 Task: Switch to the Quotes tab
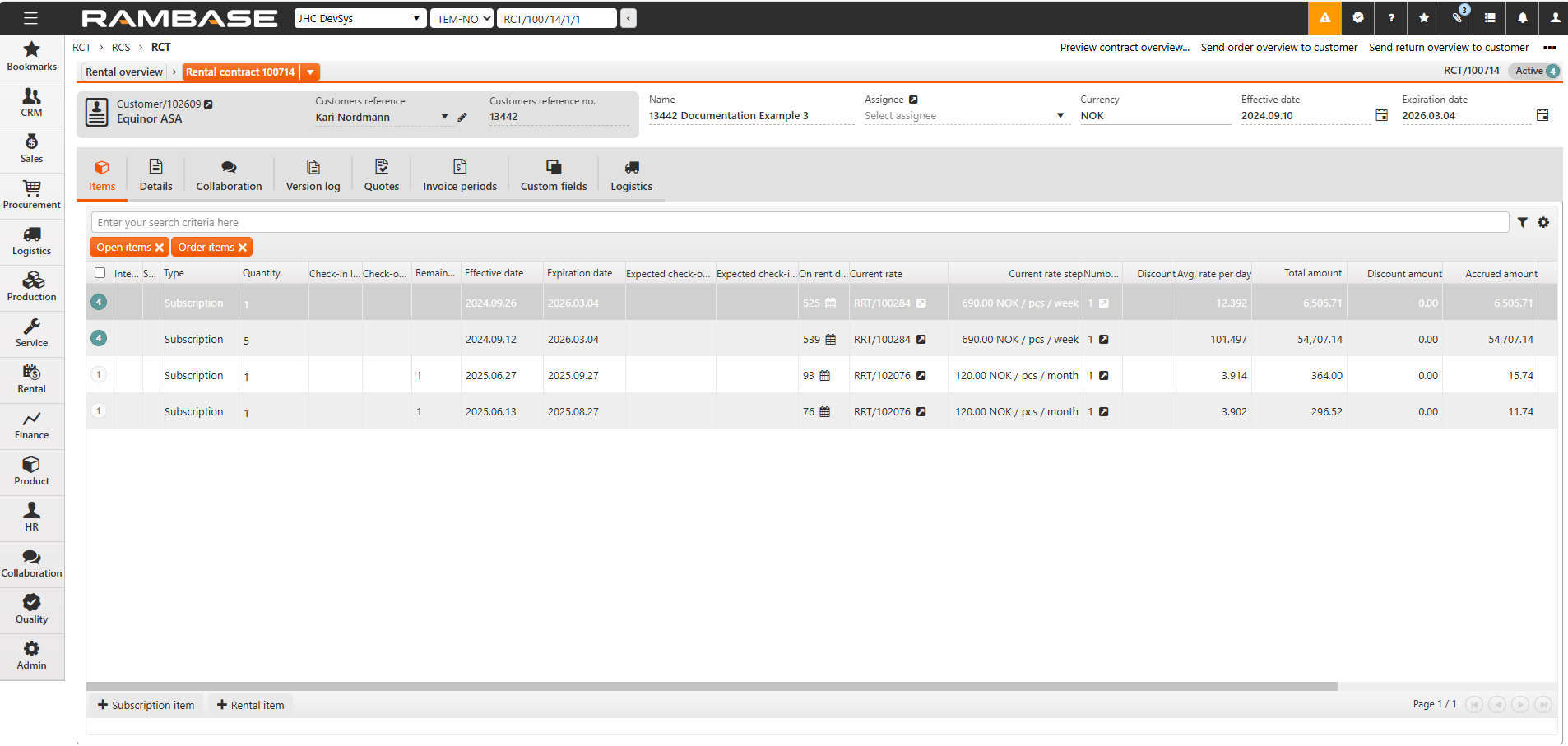pos(382,176)
